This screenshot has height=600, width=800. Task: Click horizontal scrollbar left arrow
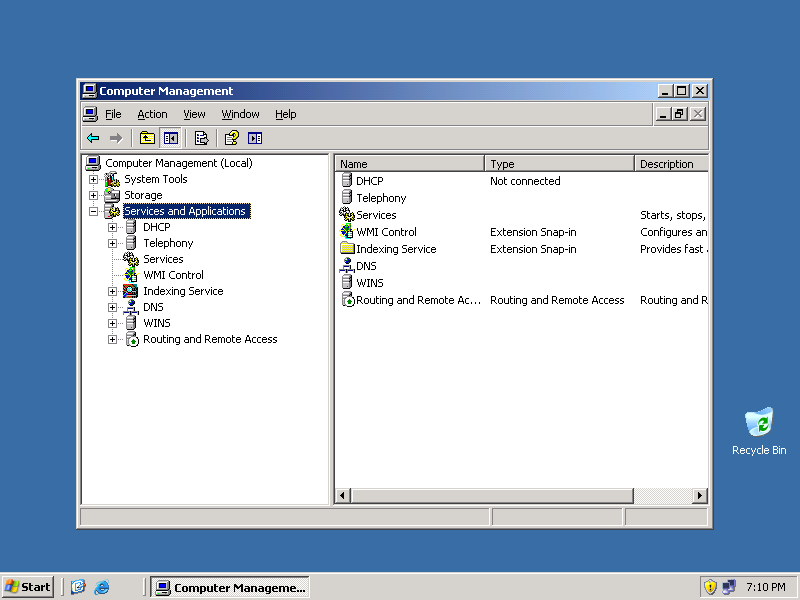click(342, 495)
